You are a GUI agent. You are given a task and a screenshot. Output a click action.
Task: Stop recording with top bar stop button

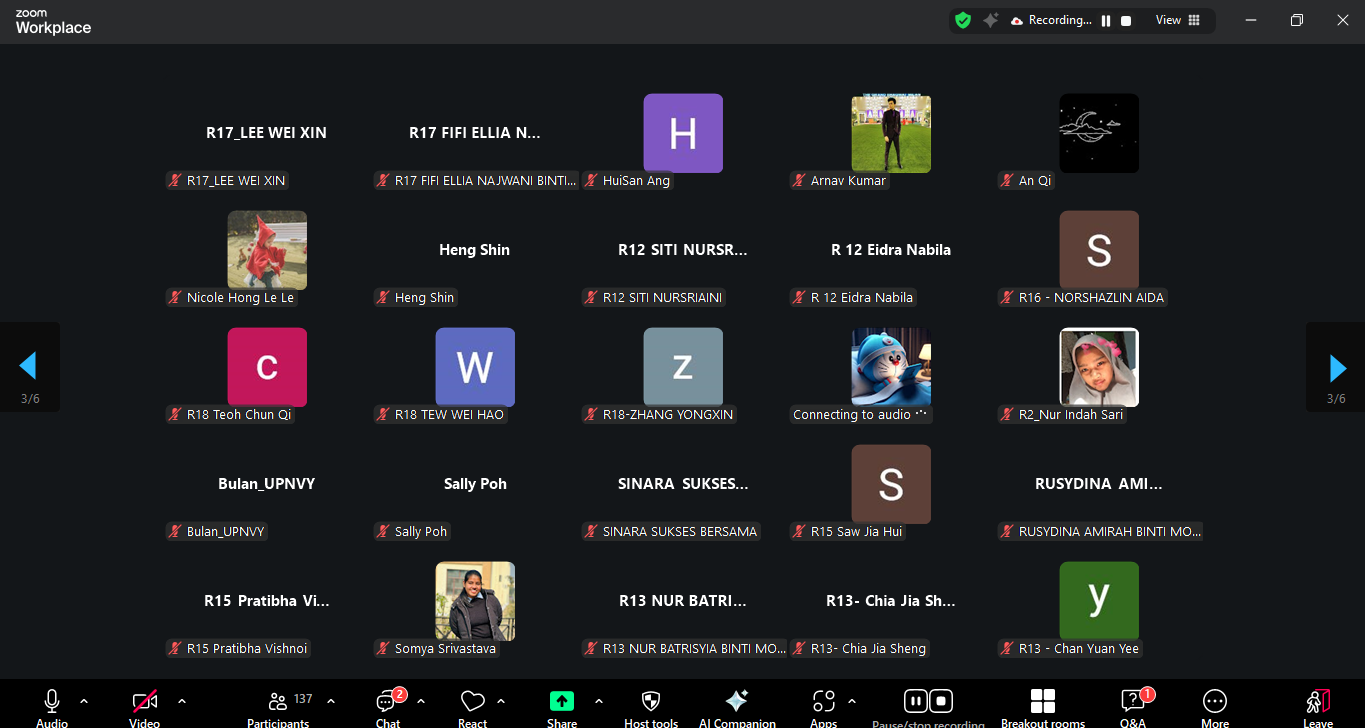tap(1126, 21)
